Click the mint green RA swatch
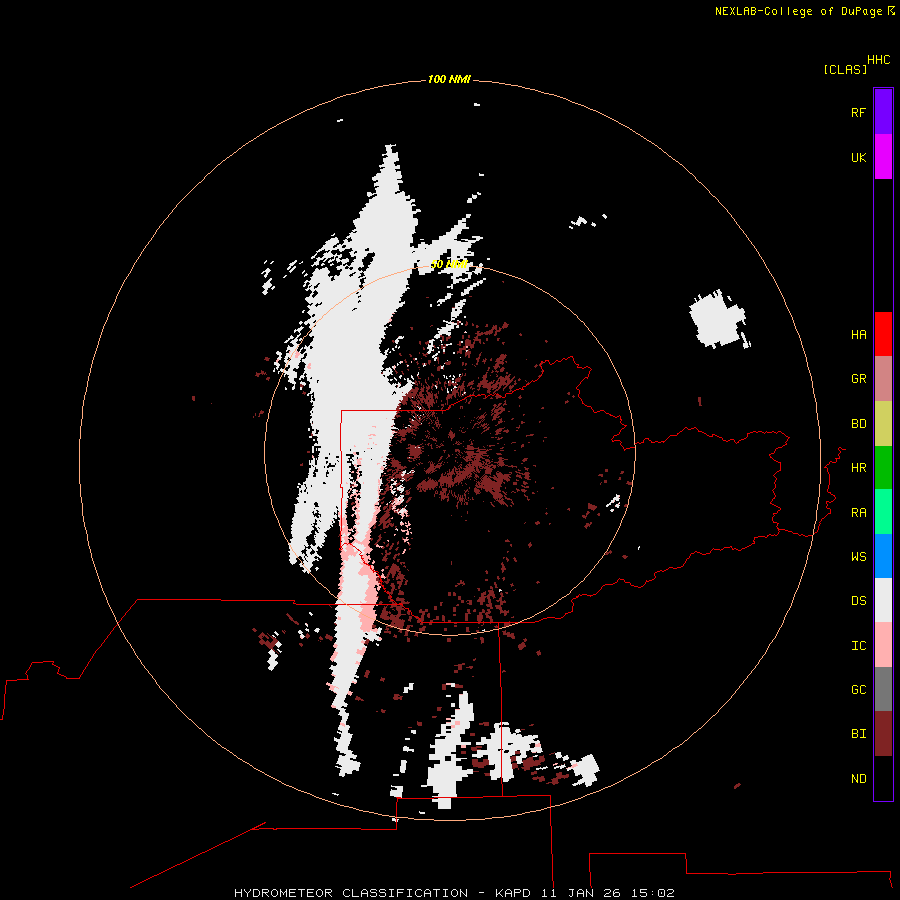 tap(883, 512)
